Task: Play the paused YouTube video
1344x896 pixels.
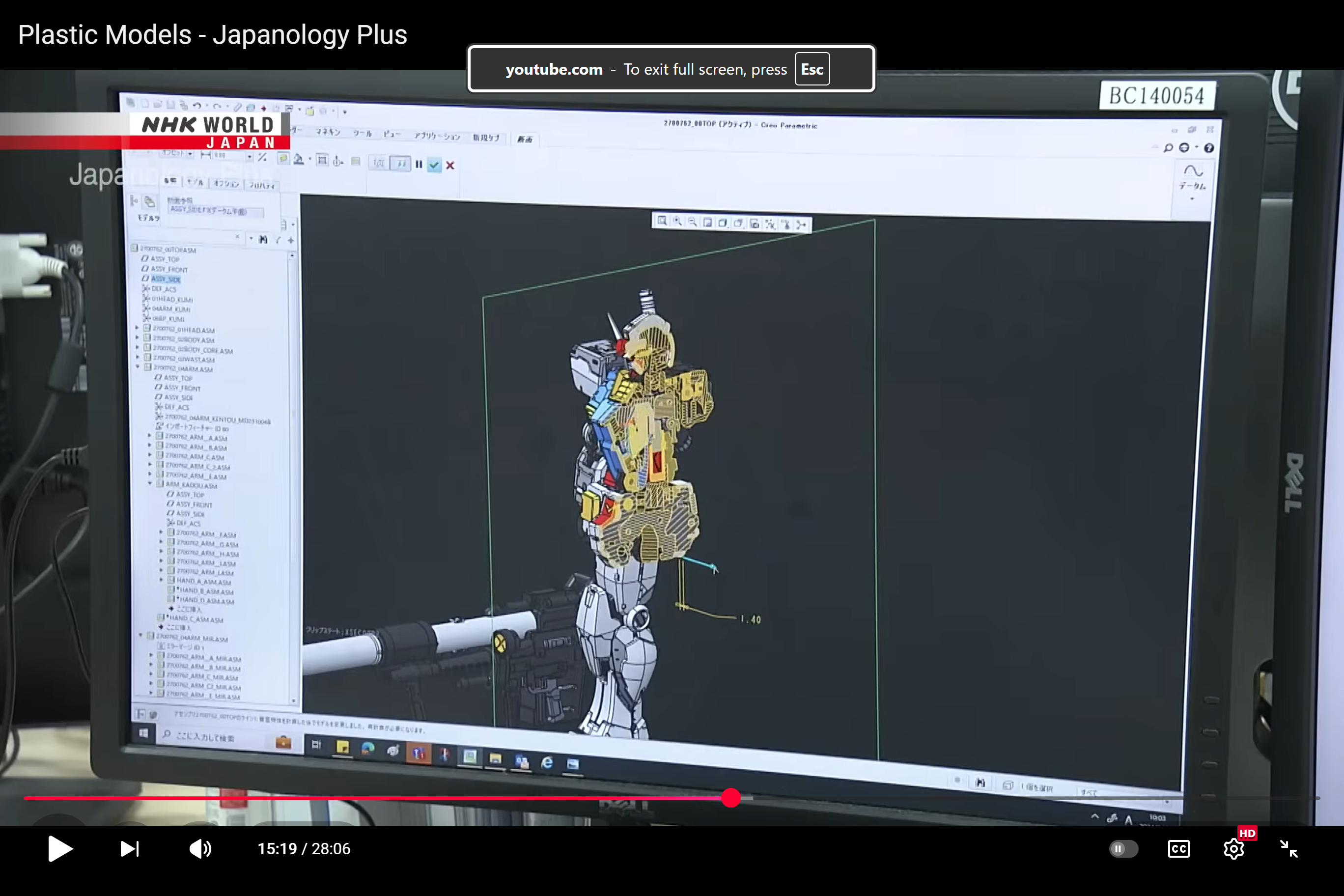Action: point(60,848)
